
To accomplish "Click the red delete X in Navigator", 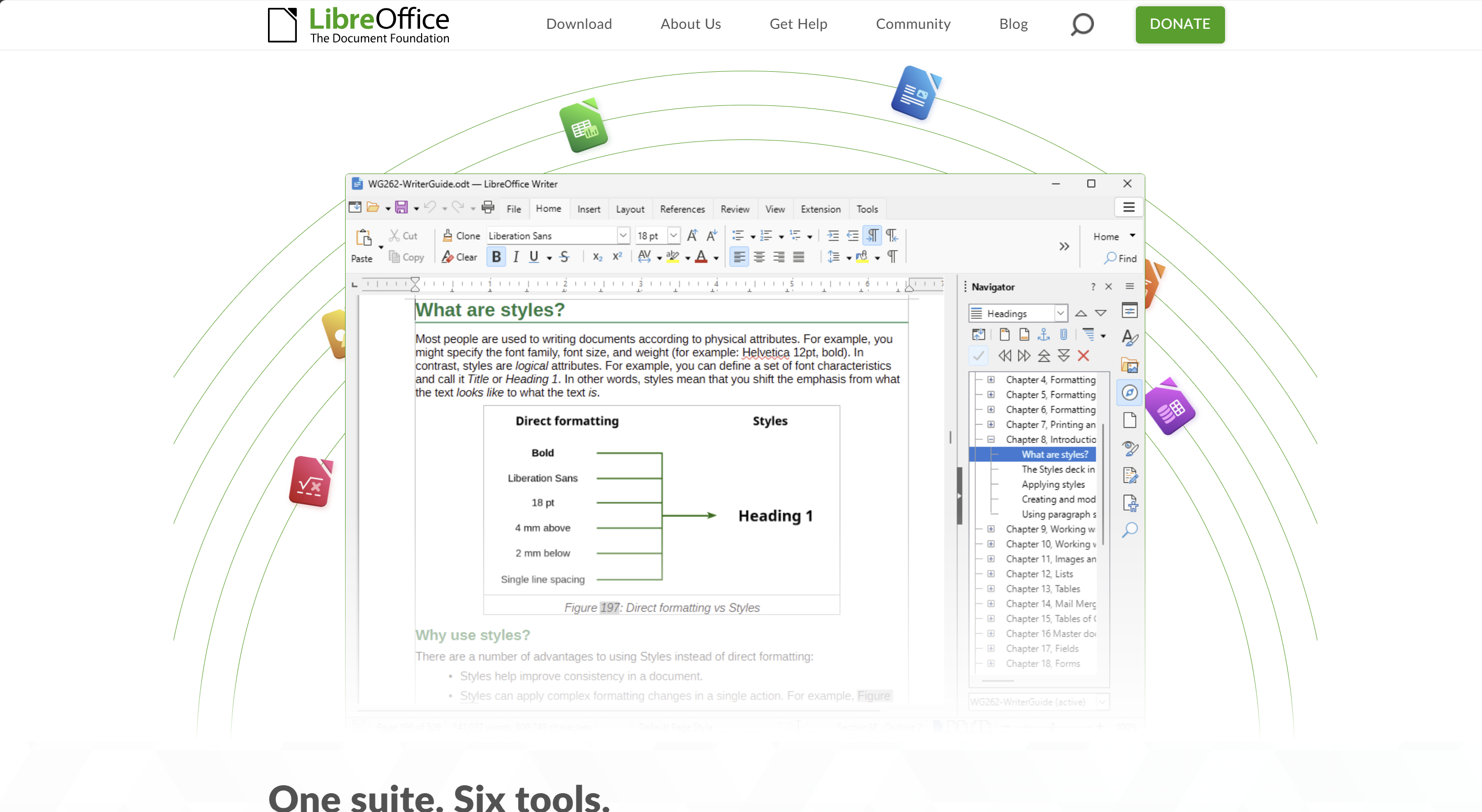I will 1083,356.
